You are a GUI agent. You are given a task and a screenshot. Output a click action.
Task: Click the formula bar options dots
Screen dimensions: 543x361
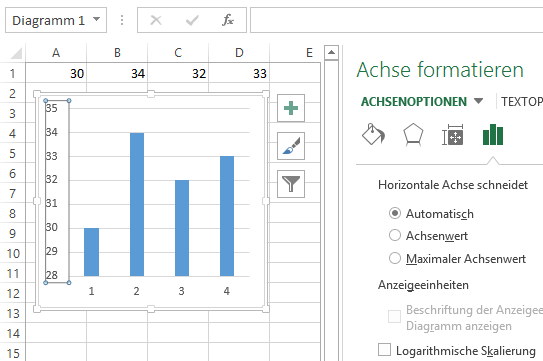[x=122, y=20]
